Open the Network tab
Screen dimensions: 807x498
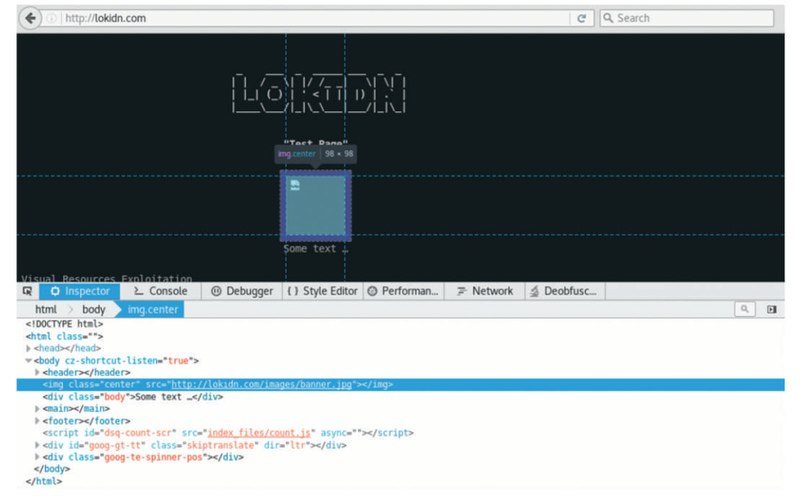point(484,291)
